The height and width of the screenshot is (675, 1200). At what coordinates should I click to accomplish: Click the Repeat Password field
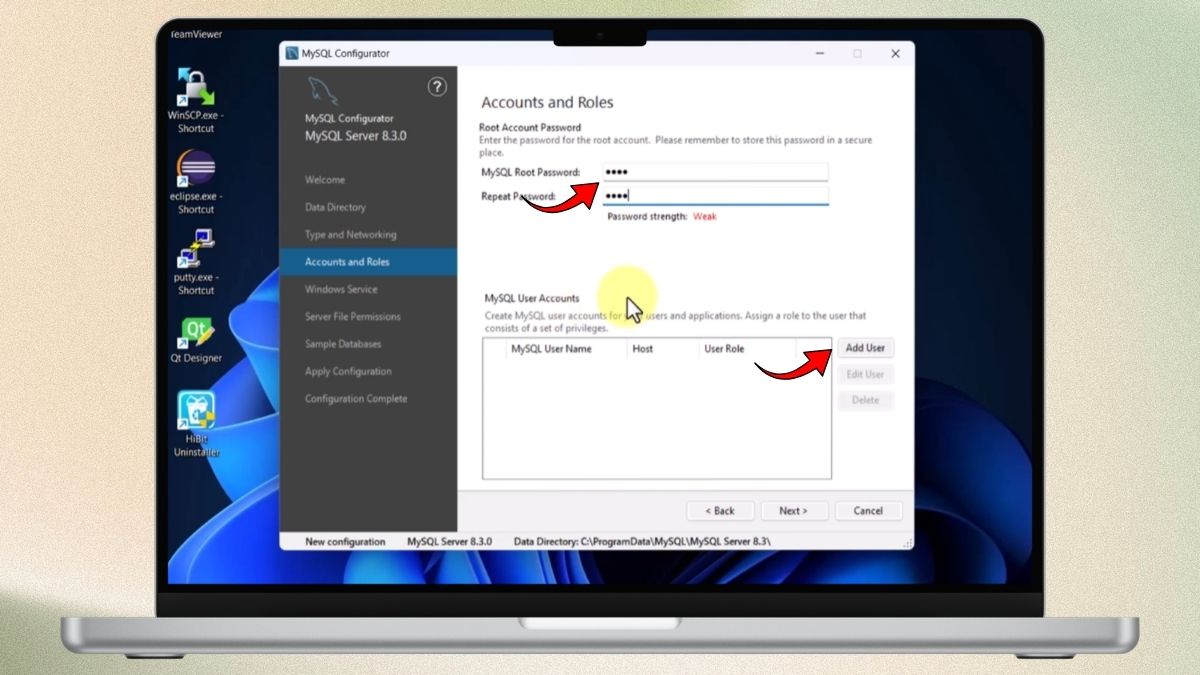pos(715,196)
